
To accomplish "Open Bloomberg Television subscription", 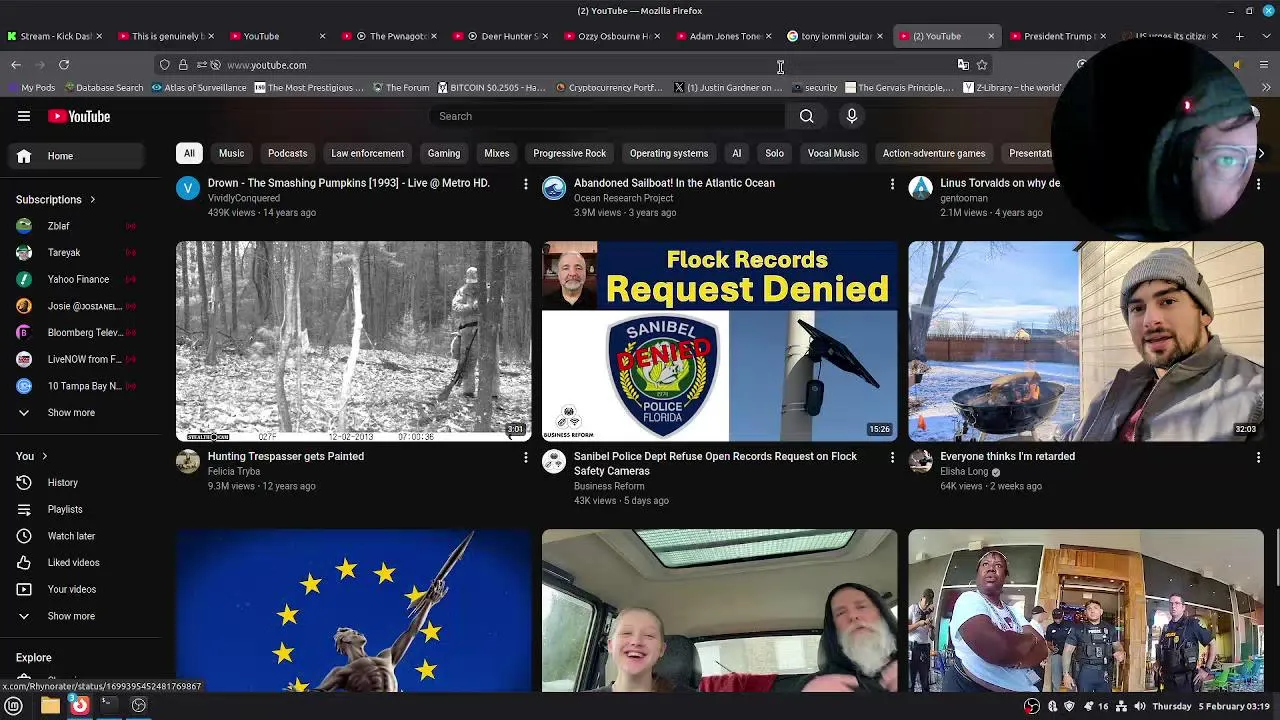I will tap(84, 332).
